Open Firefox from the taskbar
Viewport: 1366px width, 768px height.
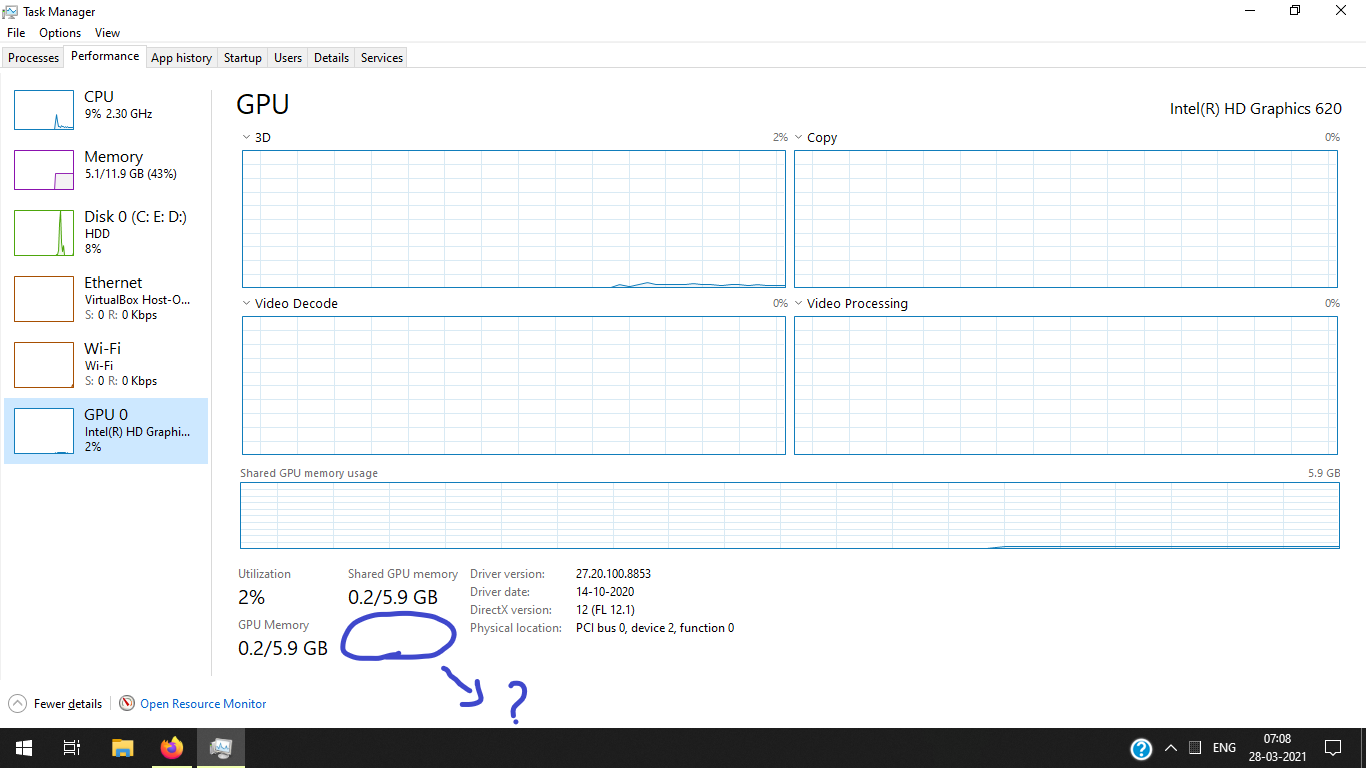[x=171, y=747]
